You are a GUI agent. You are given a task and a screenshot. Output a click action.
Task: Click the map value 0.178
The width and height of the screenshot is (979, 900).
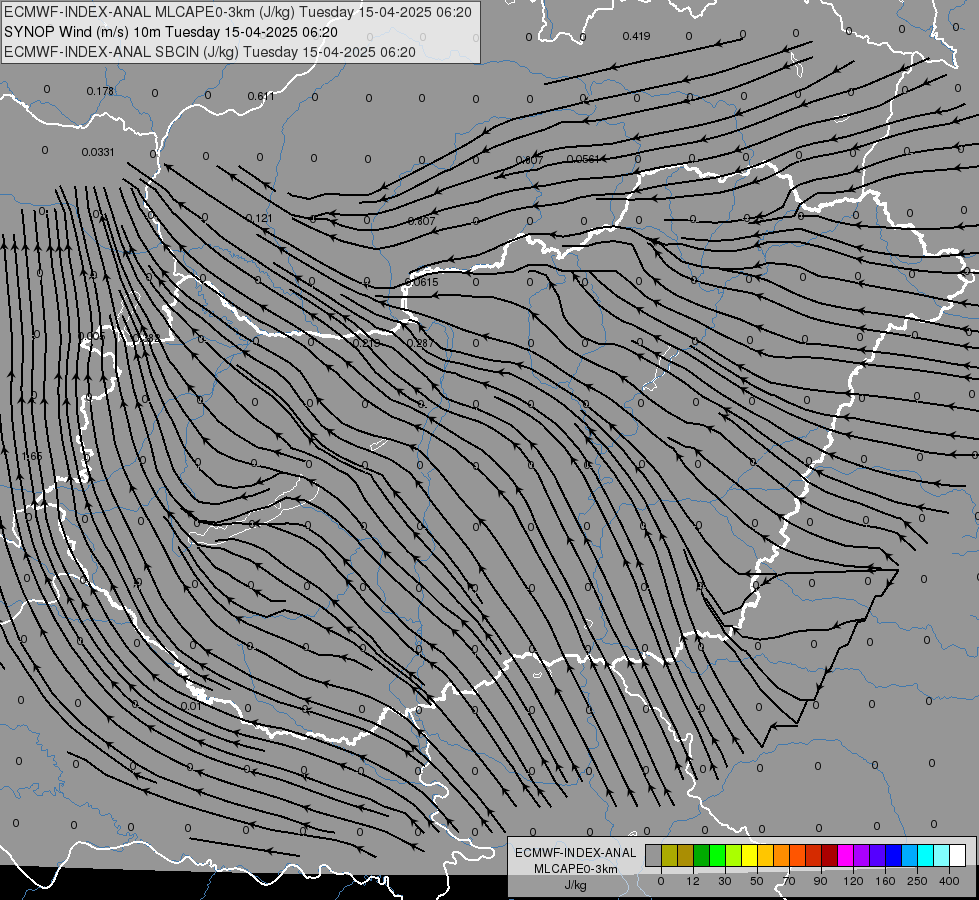point(100,91)
